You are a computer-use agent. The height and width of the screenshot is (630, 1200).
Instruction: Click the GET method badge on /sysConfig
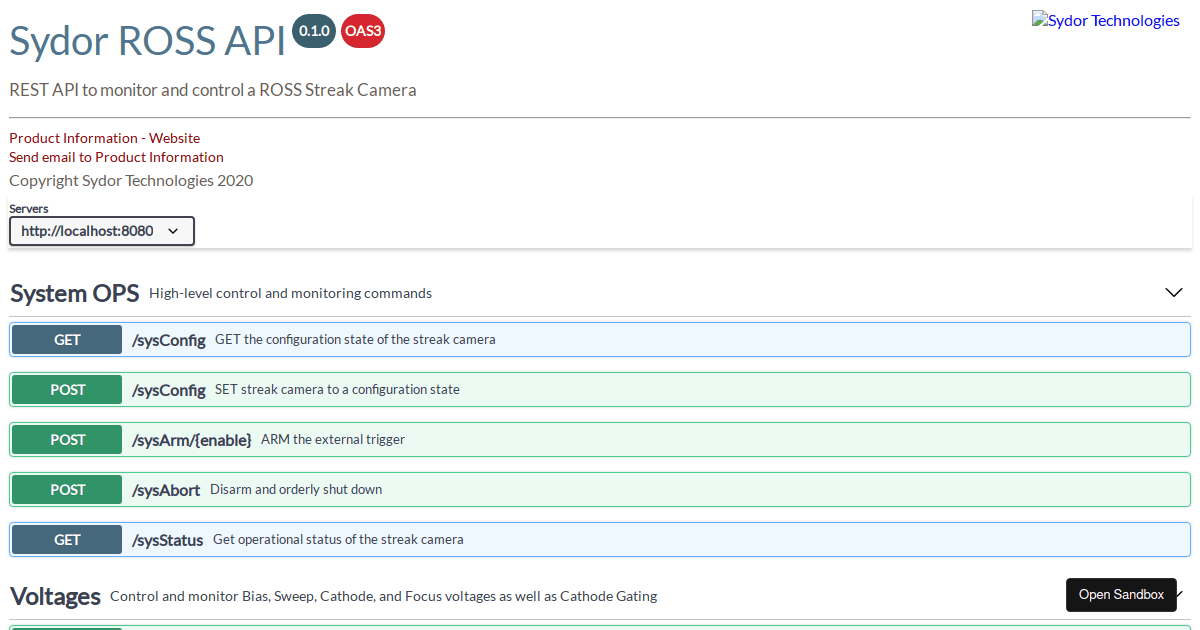click(x=66, y=339)
